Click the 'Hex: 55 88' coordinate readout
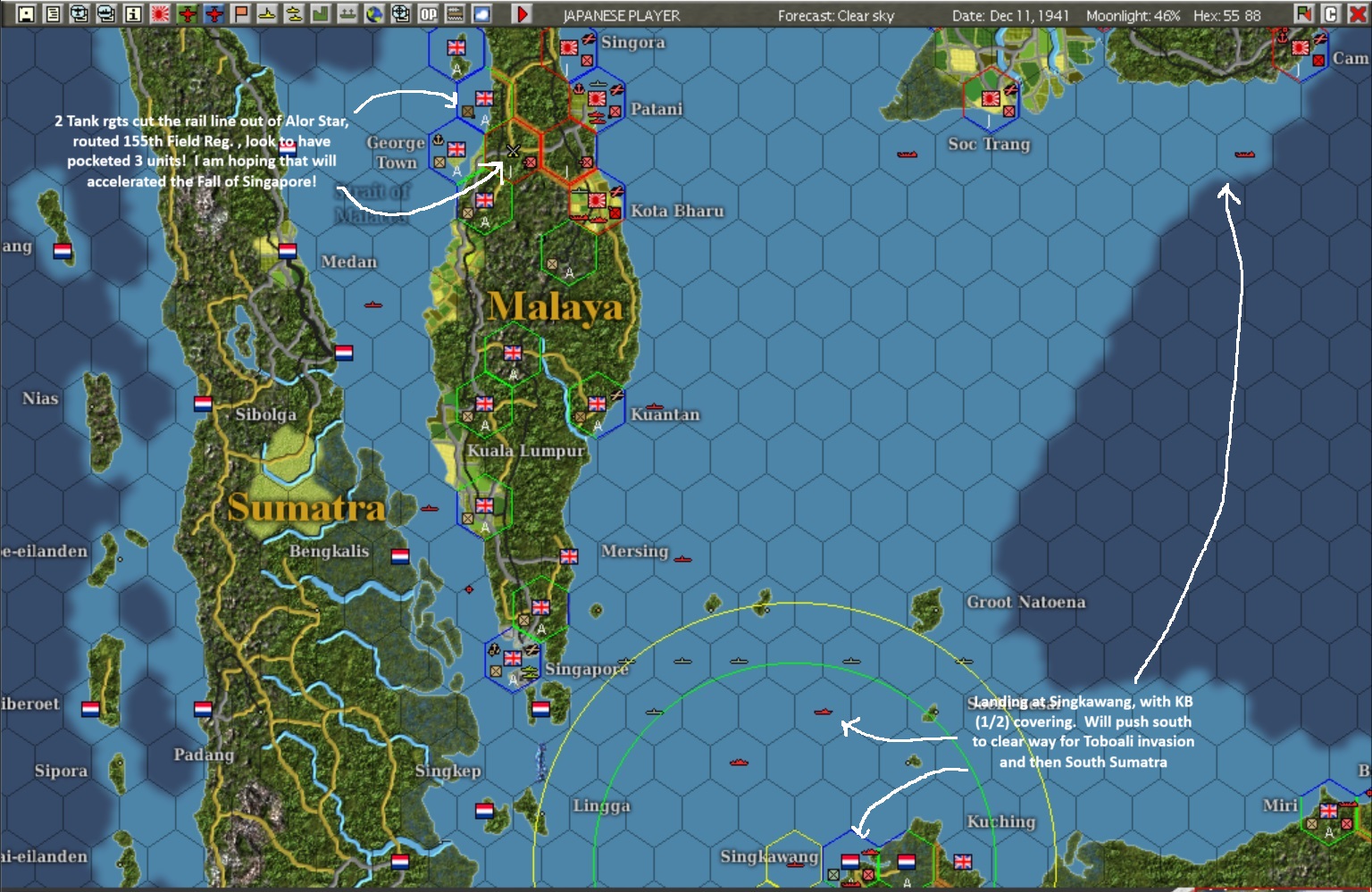 (1227, 15)
